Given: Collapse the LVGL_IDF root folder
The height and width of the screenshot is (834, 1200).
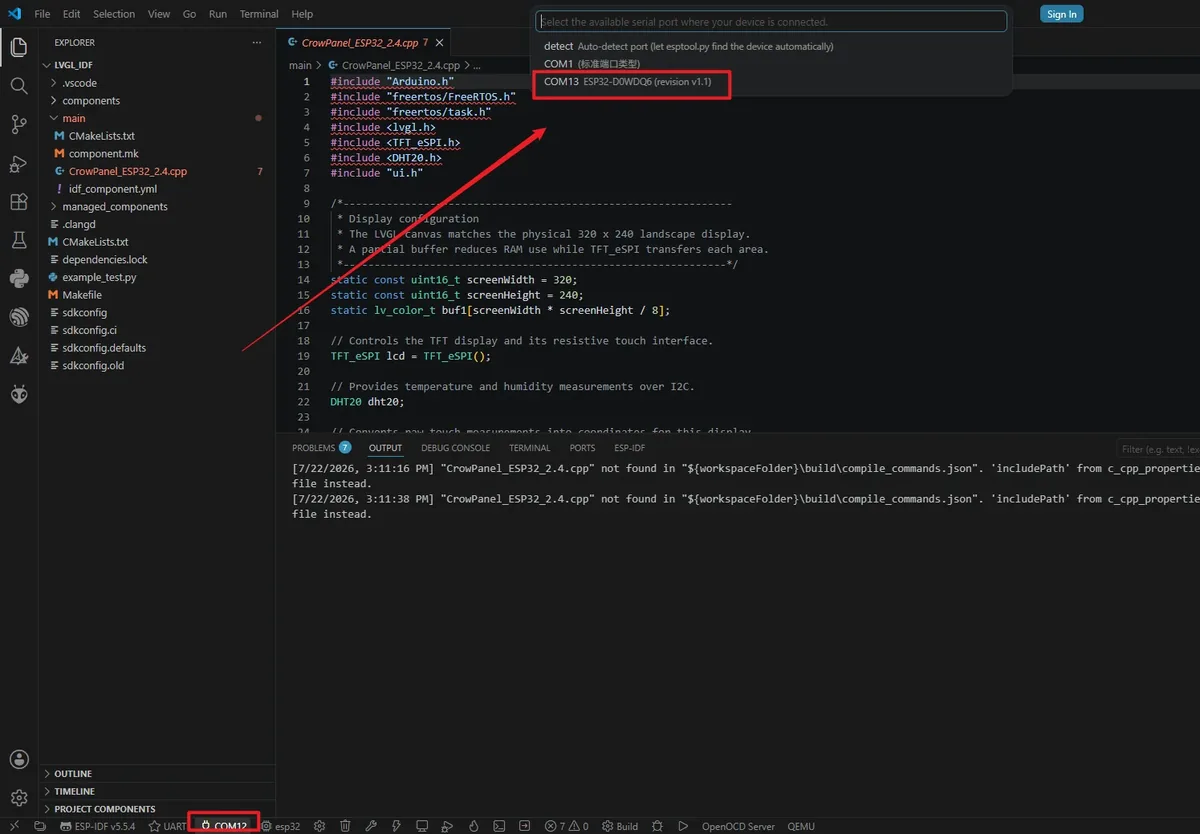Looking at the screenshot, I should (157, 65).
